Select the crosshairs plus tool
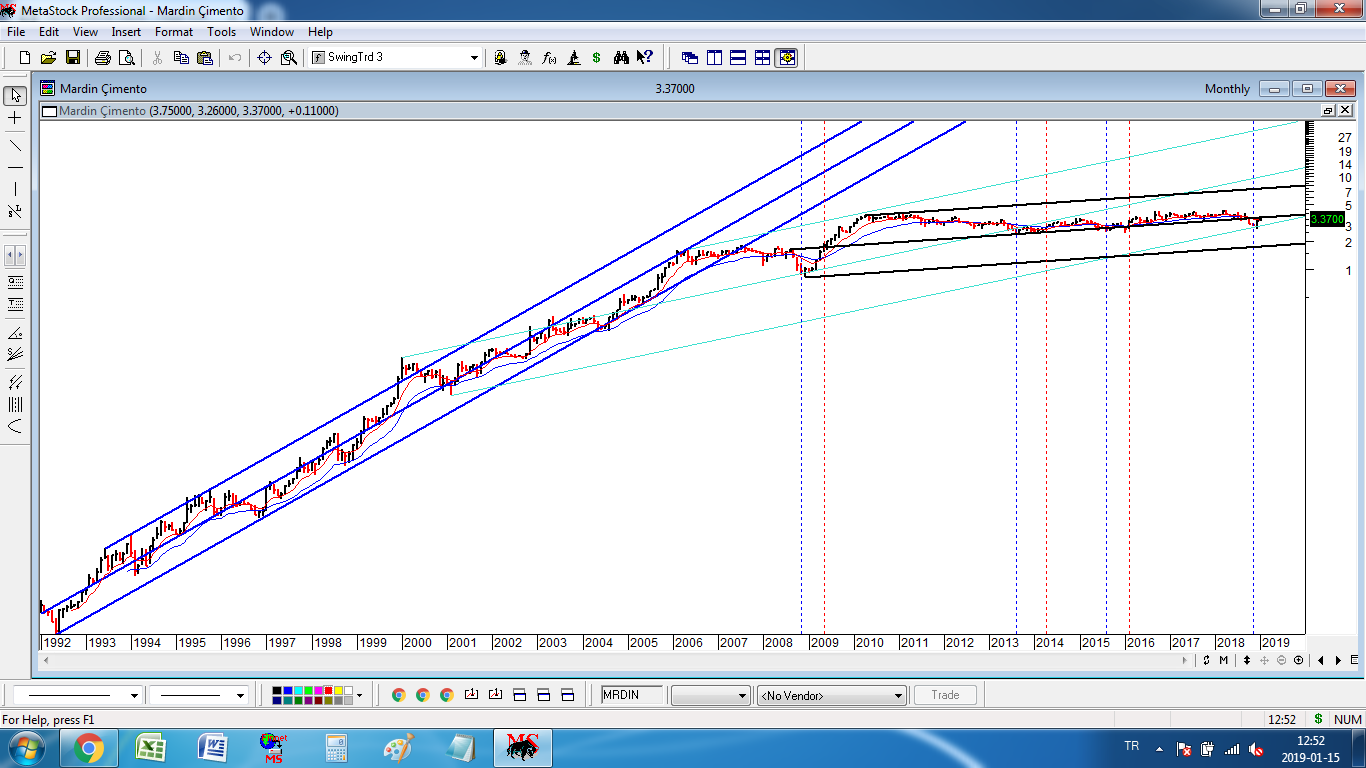Screen dimensions: 1366x768 (x=15, y=119)
